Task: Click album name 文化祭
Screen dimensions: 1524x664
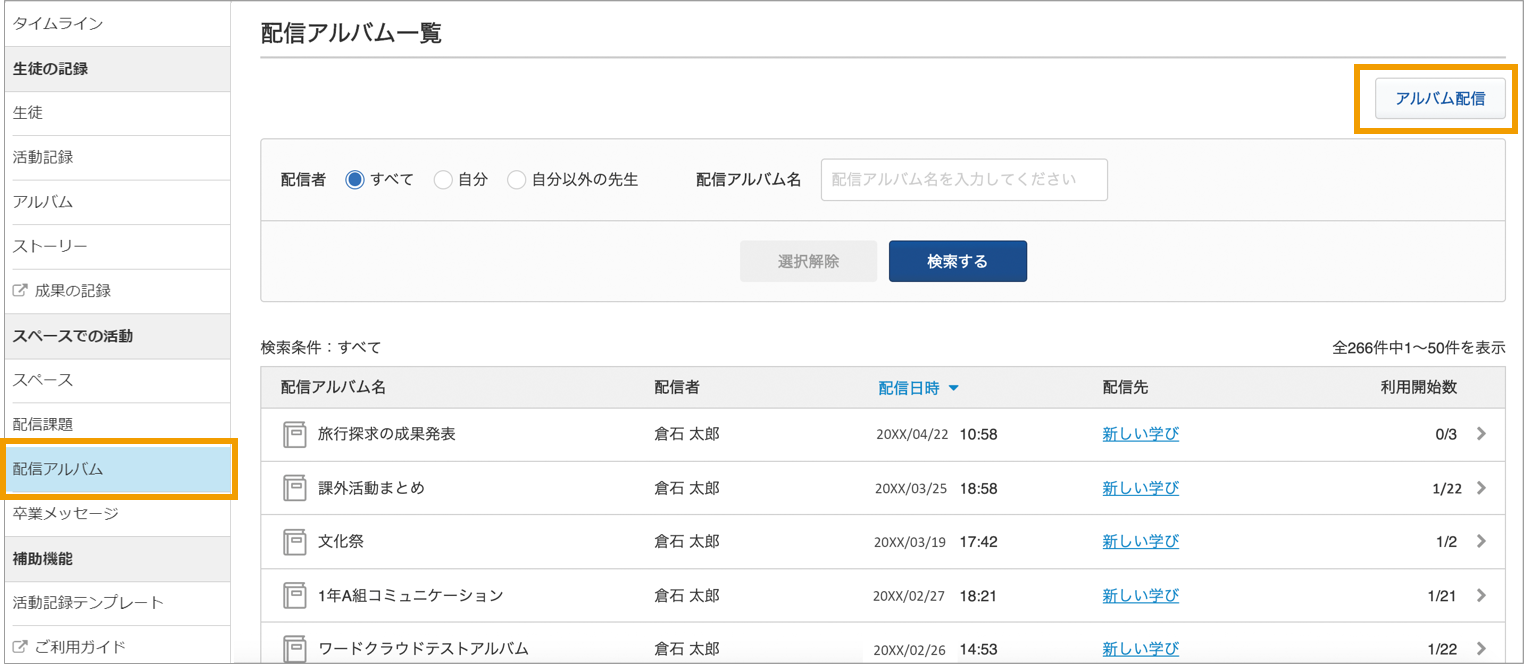Action: click(x=341, y=541)
